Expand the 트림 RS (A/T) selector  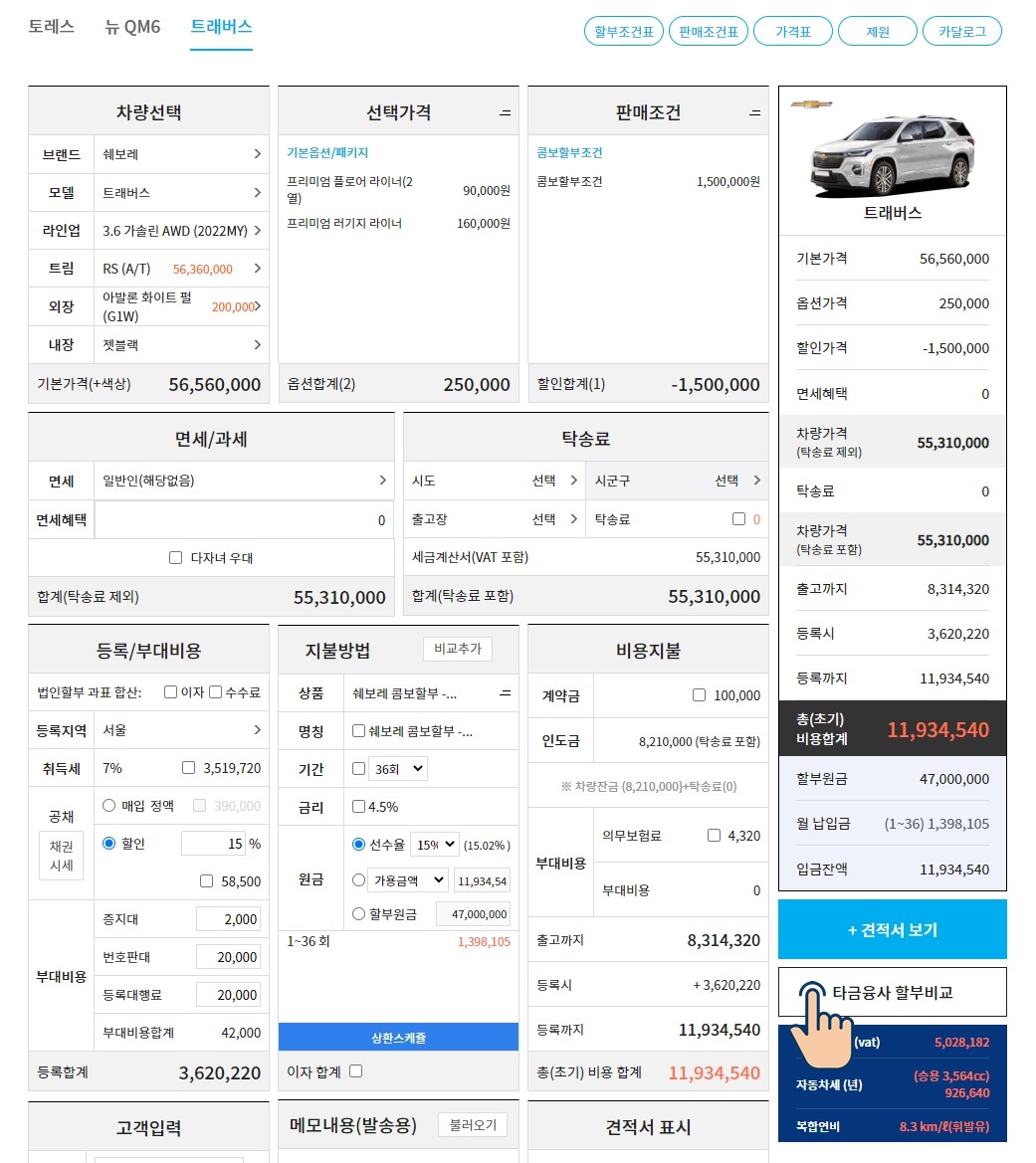pos(181,269)
